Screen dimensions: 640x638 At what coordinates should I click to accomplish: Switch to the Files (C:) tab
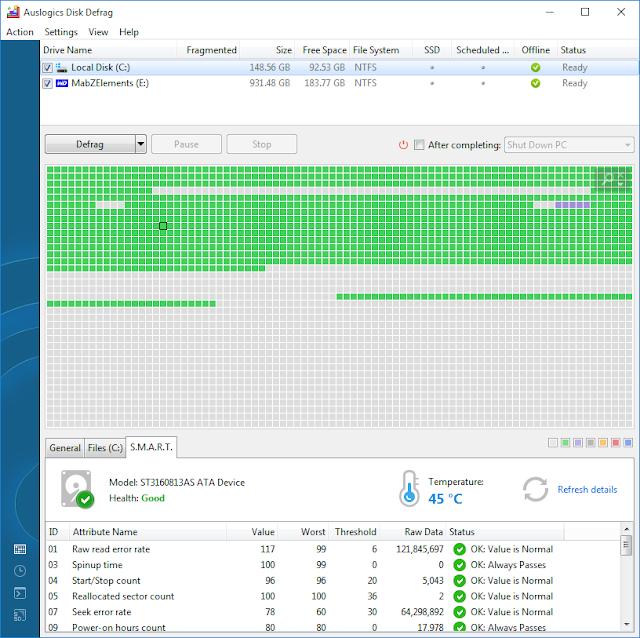point(105,448)
